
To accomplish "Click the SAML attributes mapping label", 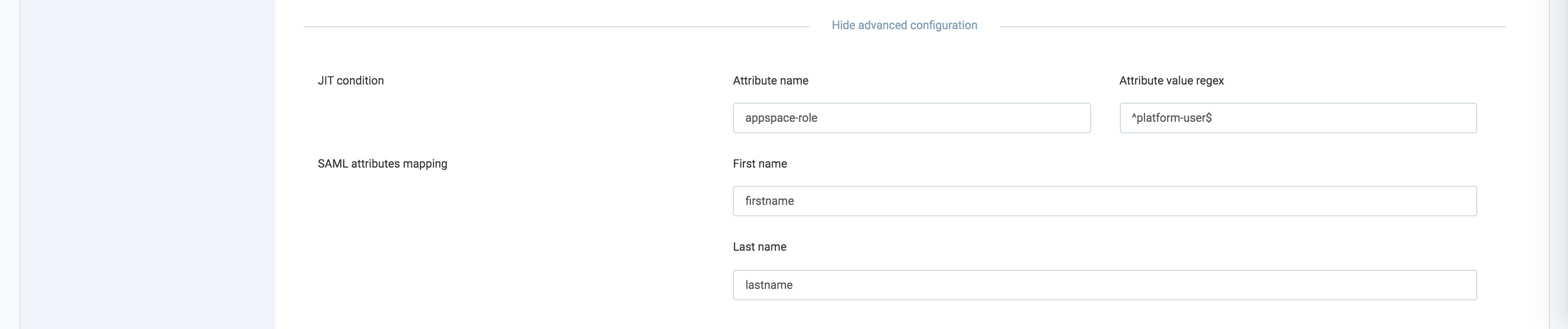I will pos(382,164).
